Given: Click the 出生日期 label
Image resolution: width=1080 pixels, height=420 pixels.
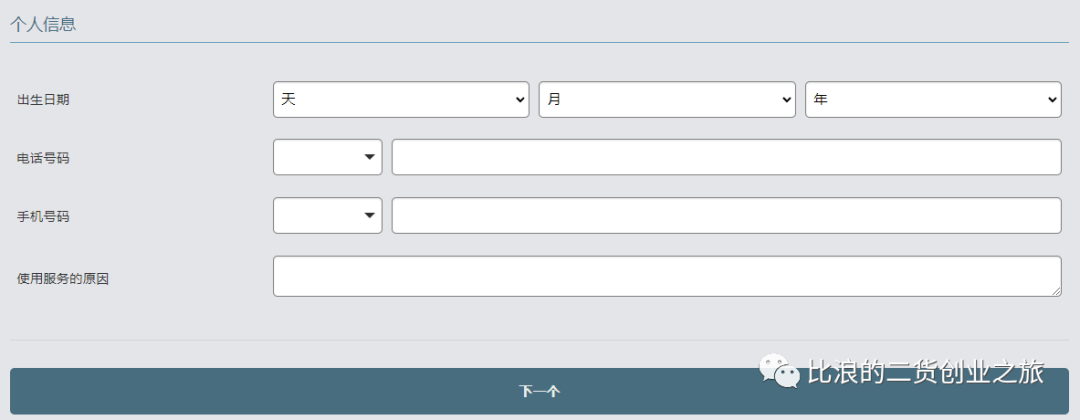Looking at the screenshot, I should [x=43, y=100].
